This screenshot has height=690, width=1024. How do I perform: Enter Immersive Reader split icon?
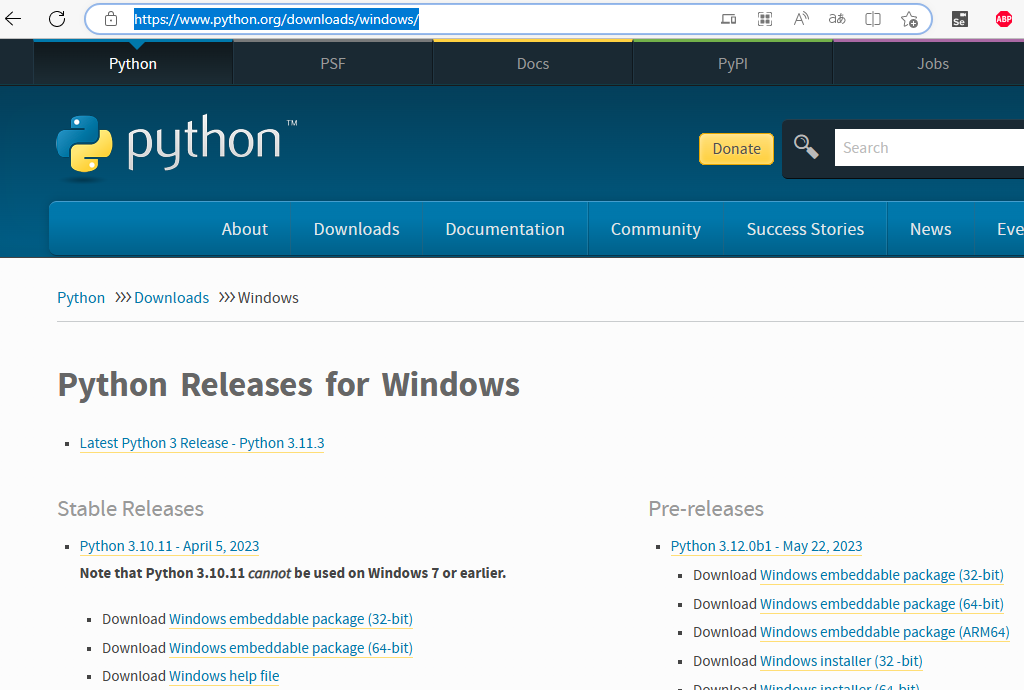(872, 19)
